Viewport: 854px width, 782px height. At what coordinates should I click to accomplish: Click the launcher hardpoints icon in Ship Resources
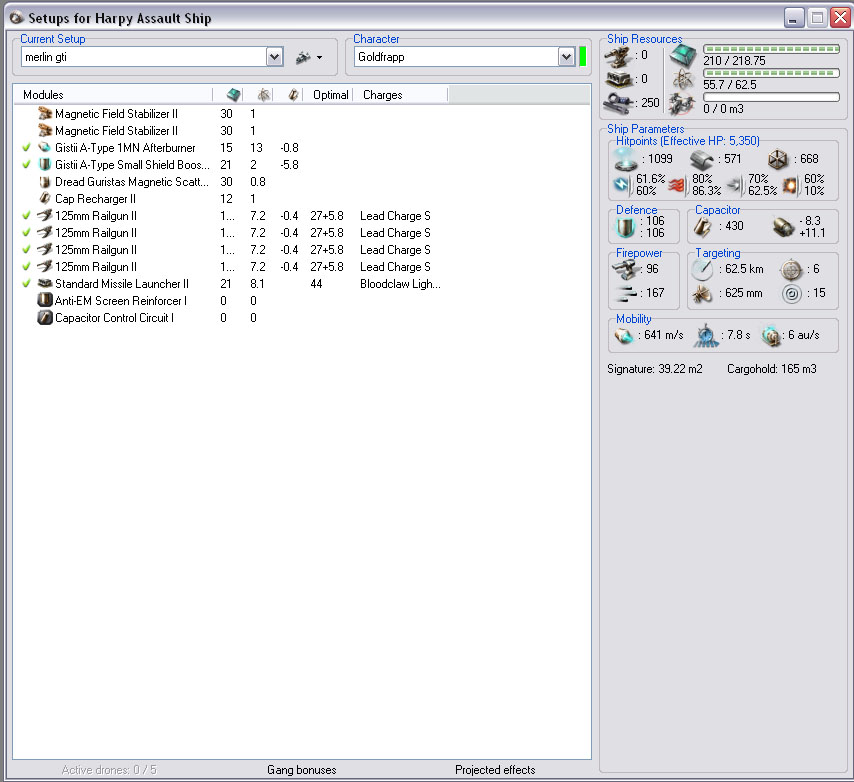tap(618, 80)
